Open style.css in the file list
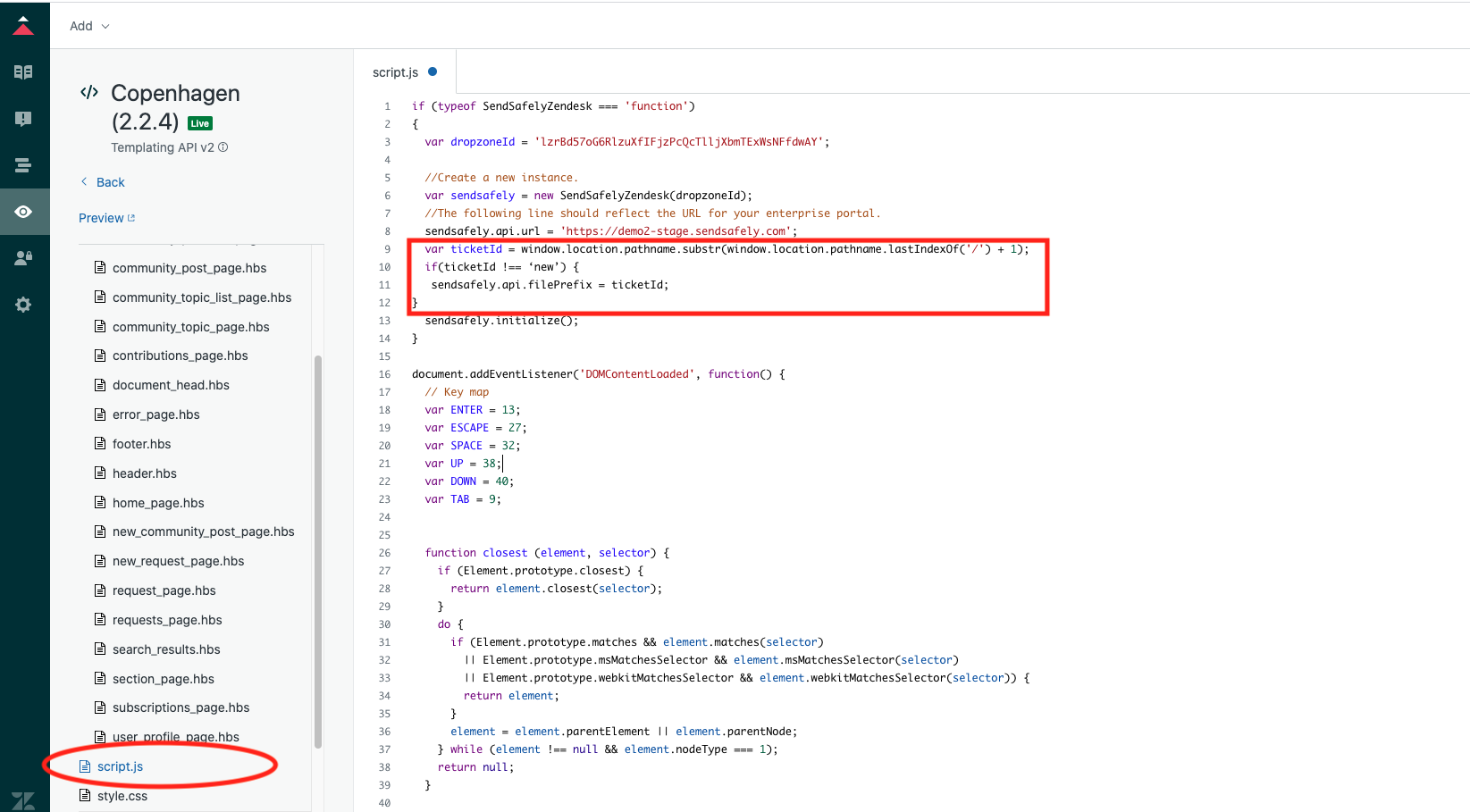The image size is (1470, 812). tap(122, 796)
